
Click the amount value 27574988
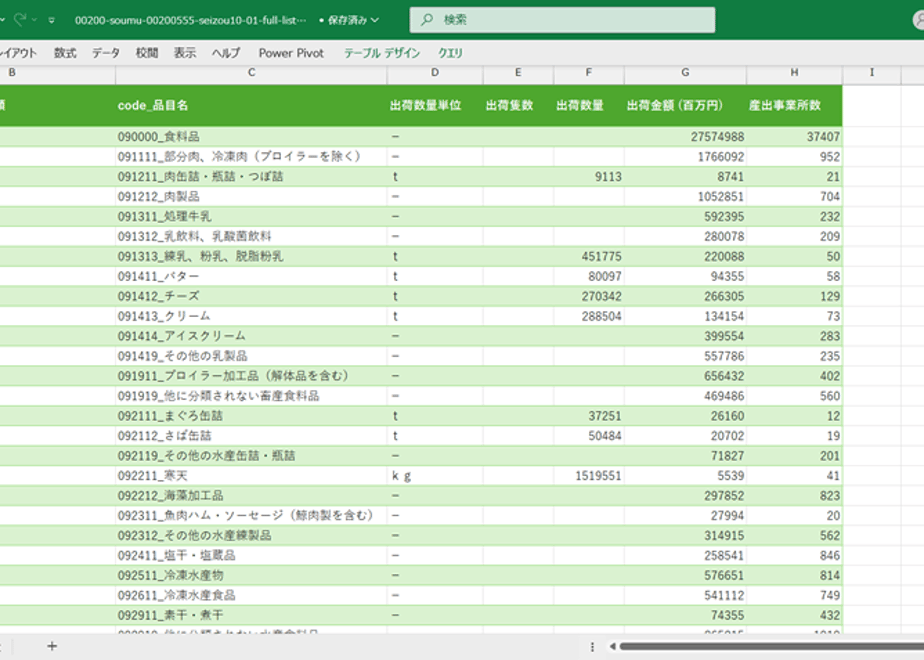coord(717,137)
